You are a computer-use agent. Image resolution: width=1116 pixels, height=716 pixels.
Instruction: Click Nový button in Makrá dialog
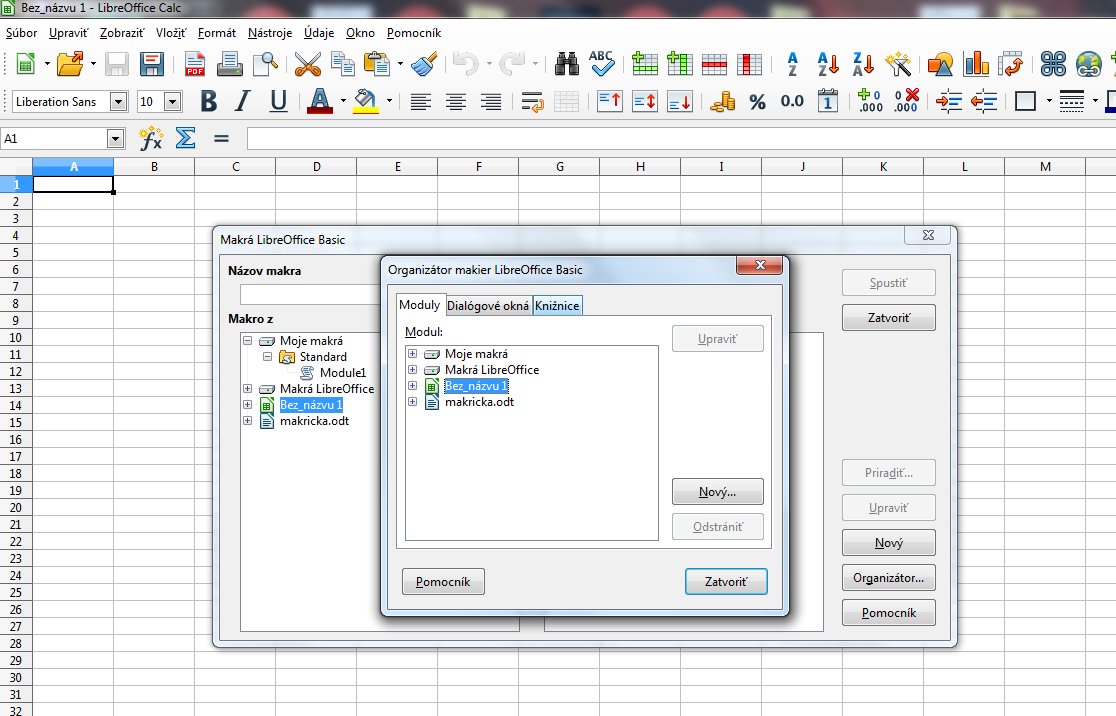click(888, 543)
